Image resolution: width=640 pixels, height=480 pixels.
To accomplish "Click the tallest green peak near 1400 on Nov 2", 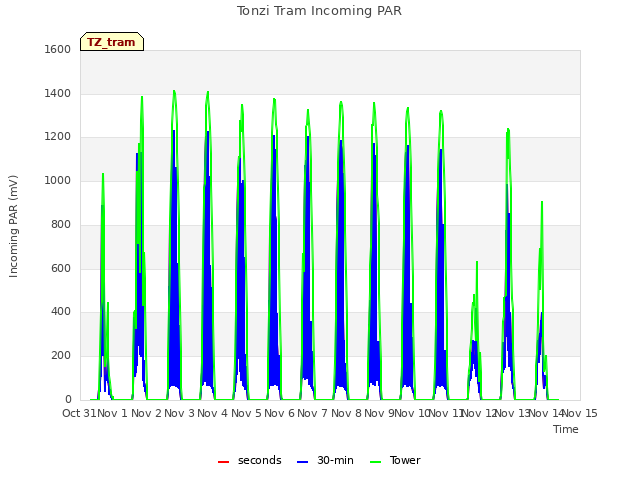I will (174, 91).
